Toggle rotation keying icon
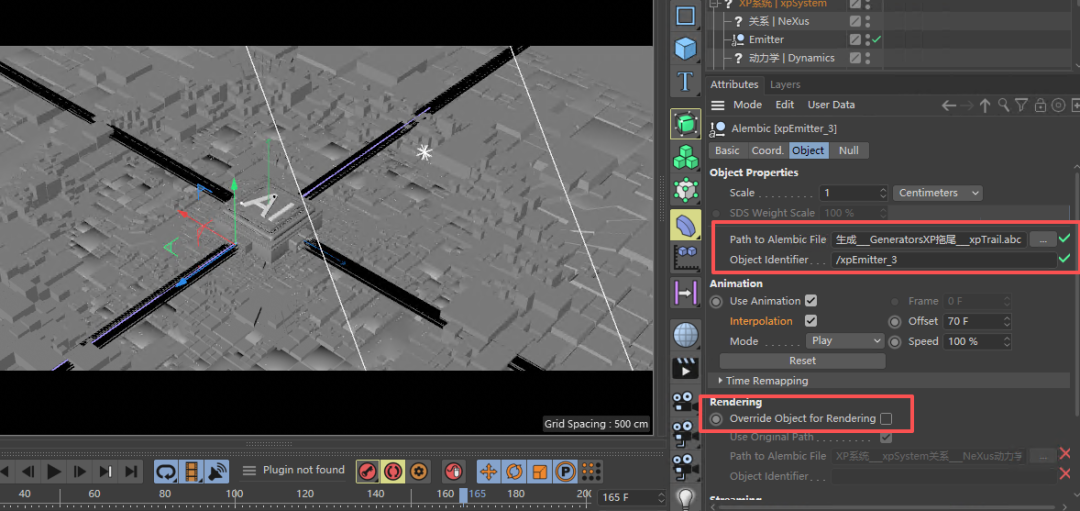 pyautogui.click(x=514, y=472)
